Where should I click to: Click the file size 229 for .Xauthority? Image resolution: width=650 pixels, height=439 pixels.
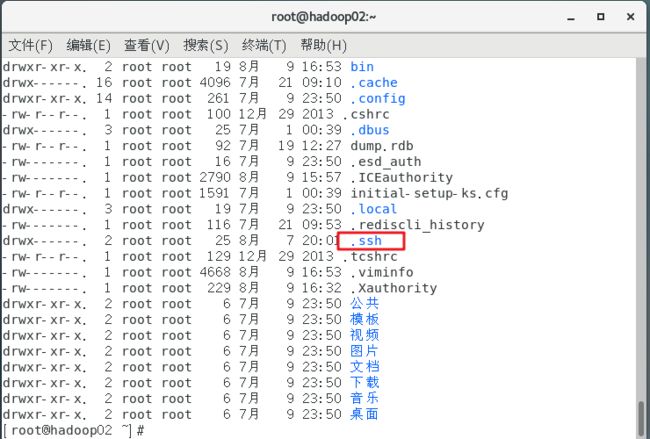pos(219,288)
